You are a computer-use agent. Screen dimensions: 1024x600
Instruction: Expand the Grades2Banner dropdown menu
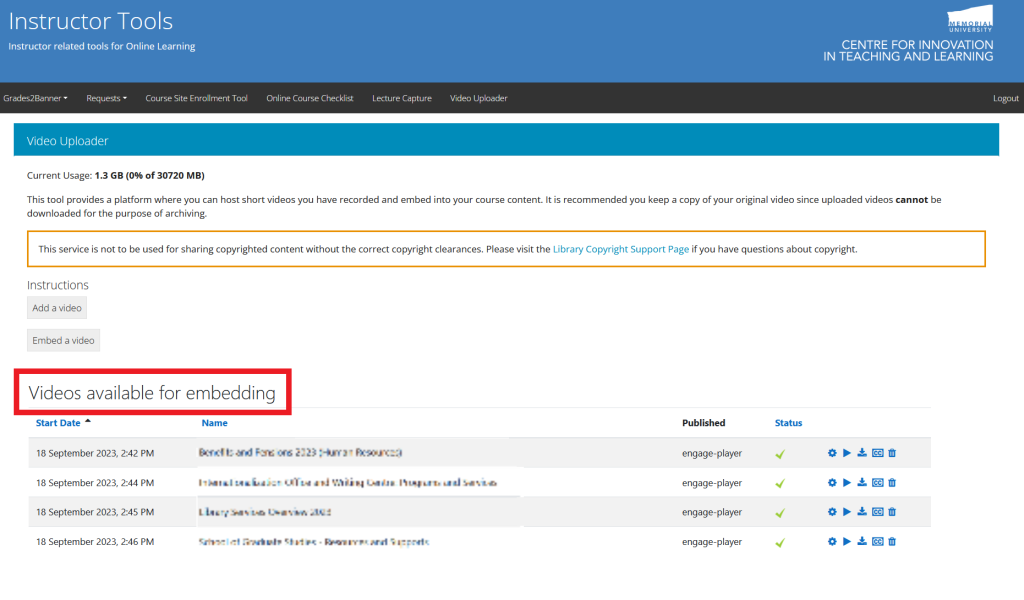tap(35, 98)
